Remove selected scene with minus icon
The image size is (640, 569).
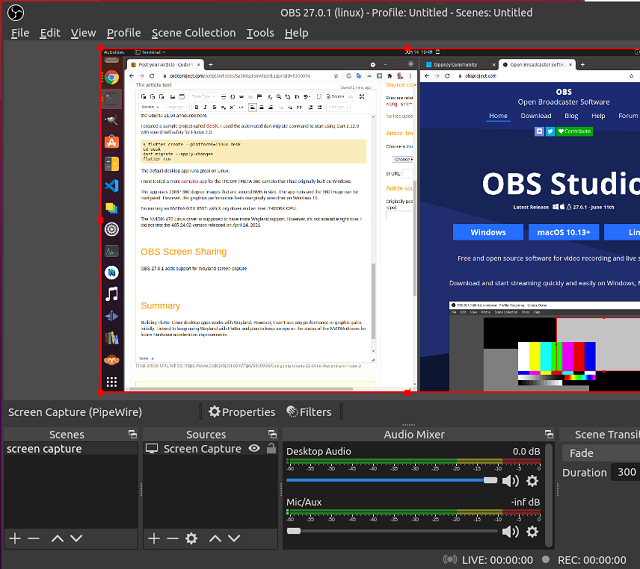33,538
